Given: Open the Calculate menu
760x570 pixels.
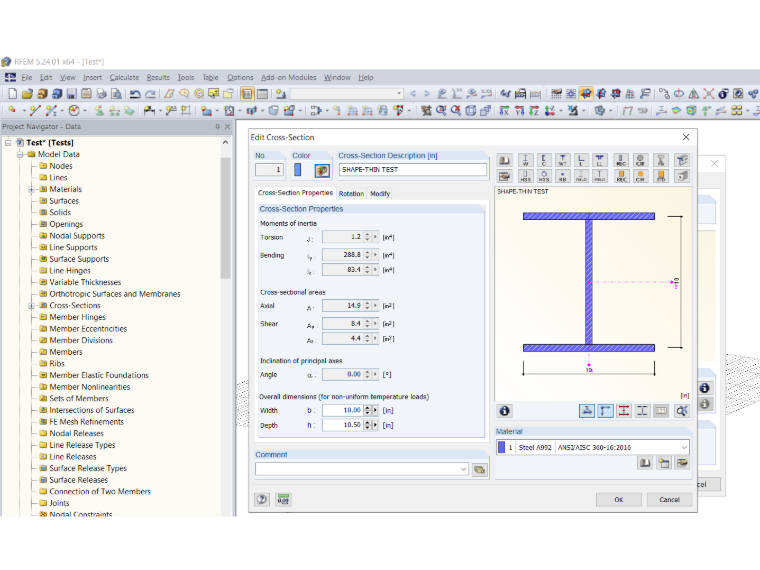Looking at the screenshot, I should coord(124,78).
